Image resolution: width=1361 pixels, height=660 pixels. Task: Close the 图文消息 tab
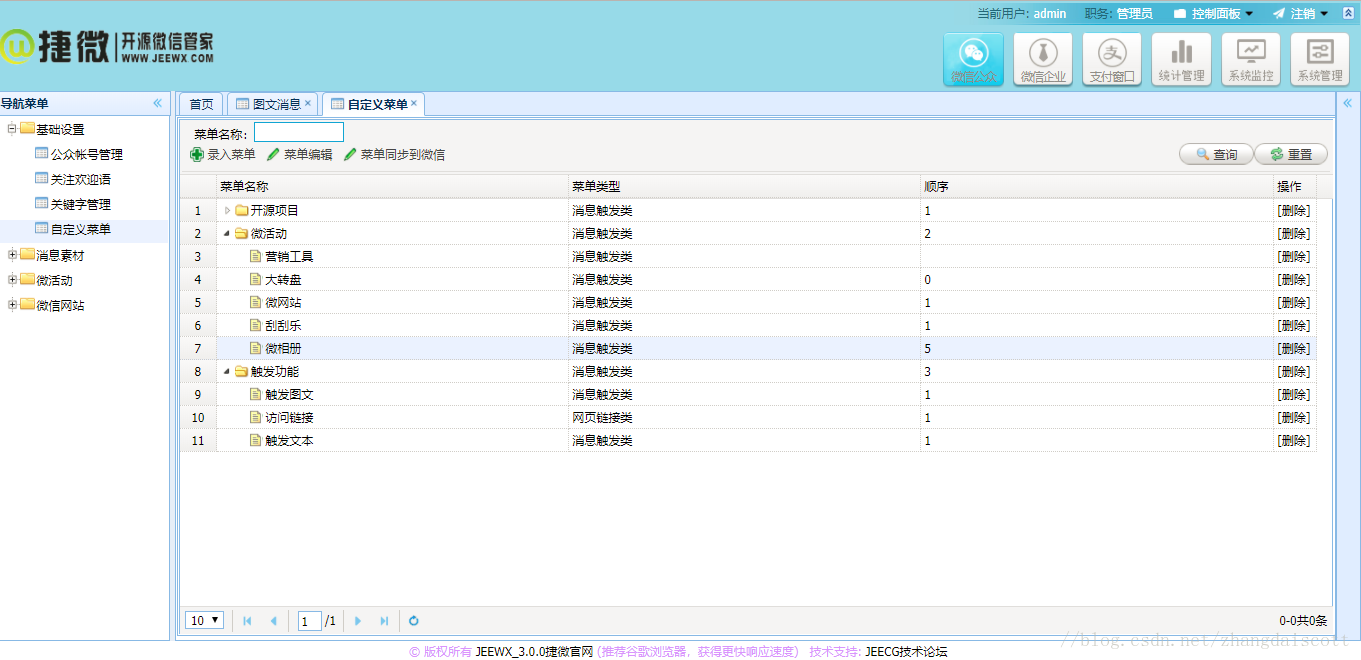308,103
